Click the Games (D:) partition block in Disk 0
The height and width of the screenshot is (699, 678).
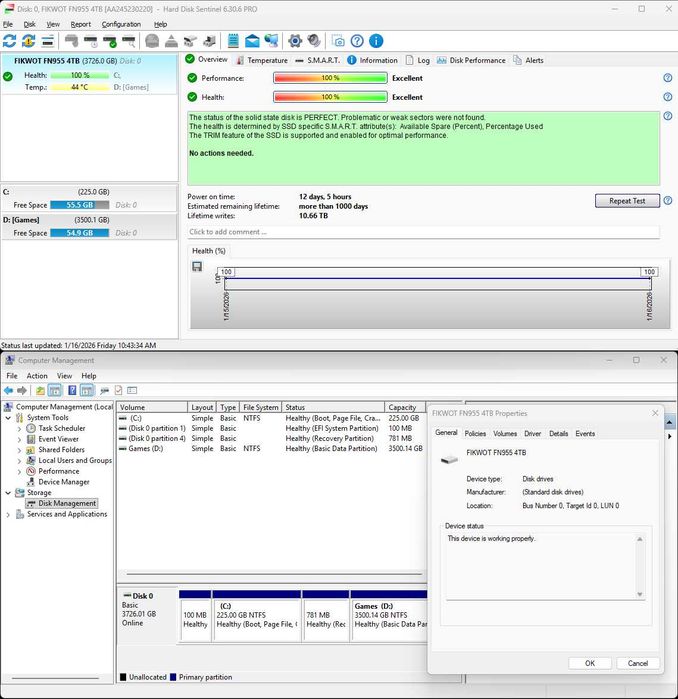[x=389, y=616]
